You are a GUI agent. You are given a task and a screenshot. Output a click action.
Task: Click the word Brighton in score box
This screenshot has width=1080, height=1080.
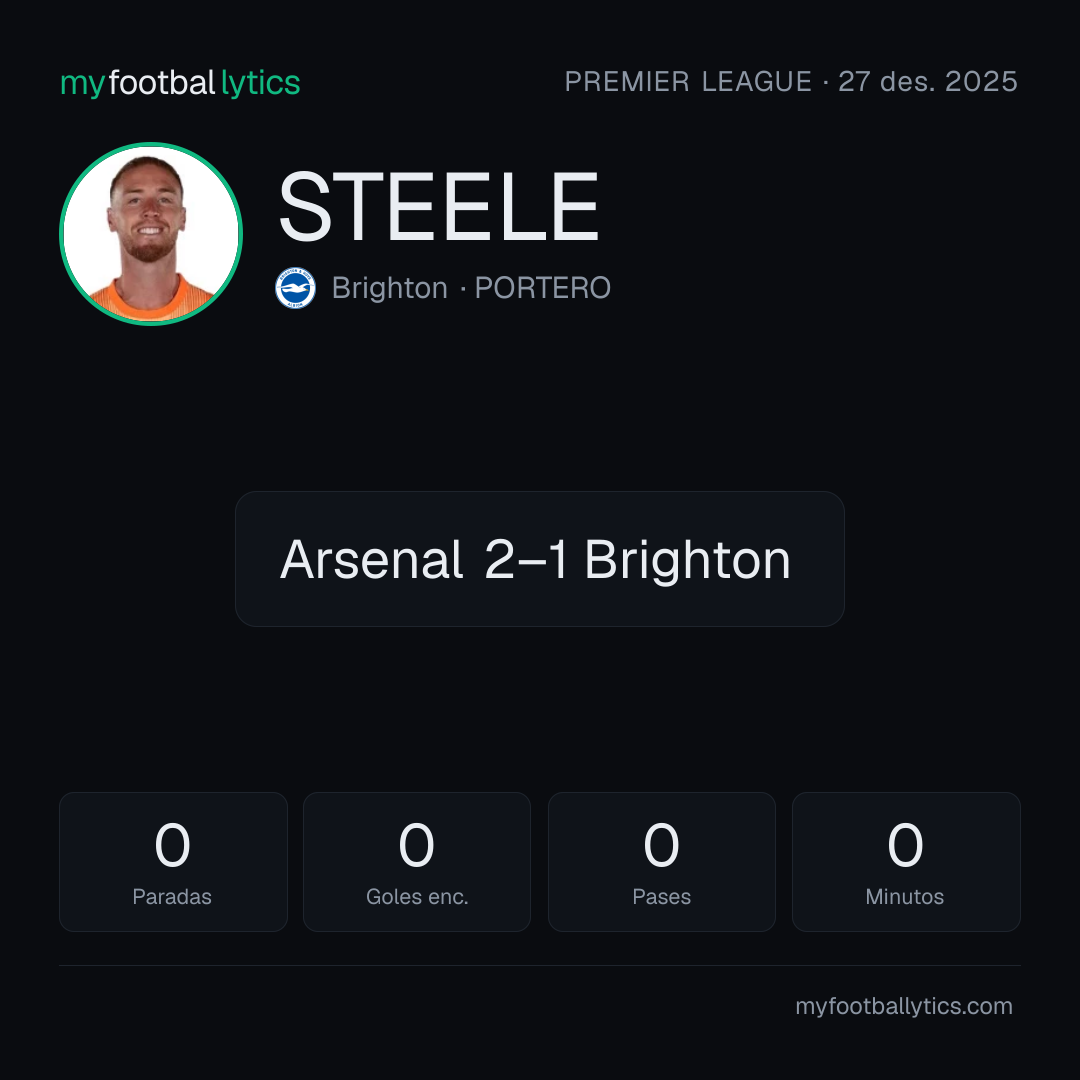(687, 561)
